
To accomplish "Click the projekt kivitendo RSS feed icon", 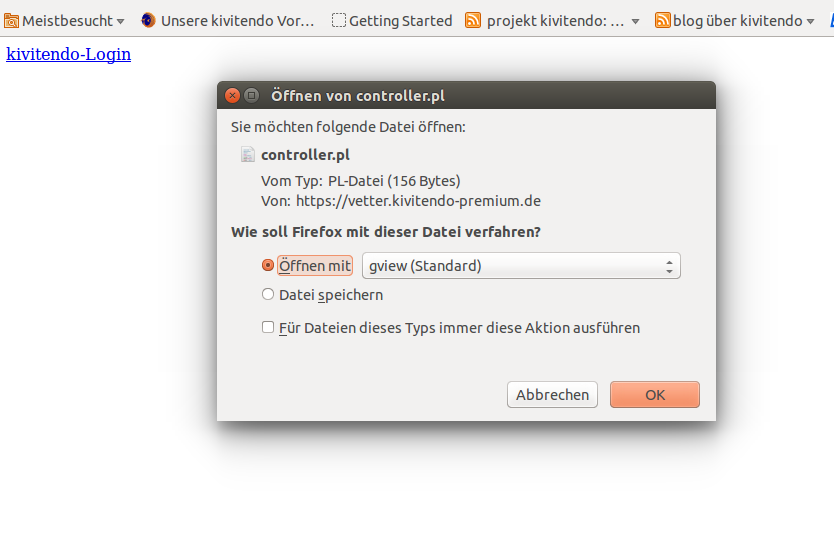I will click(473, 20).
